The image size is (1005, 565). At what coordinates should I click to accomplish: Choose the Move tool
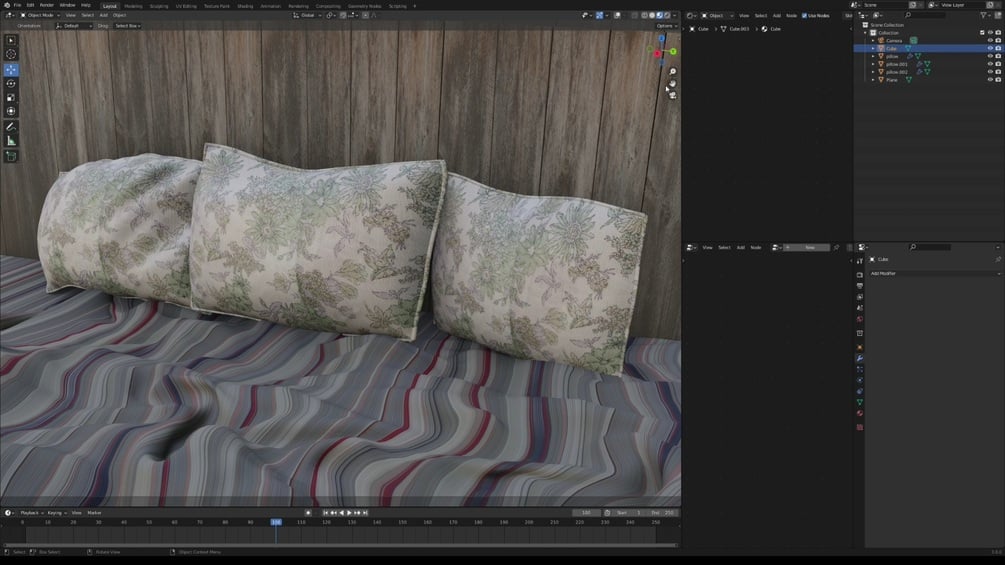11,69
